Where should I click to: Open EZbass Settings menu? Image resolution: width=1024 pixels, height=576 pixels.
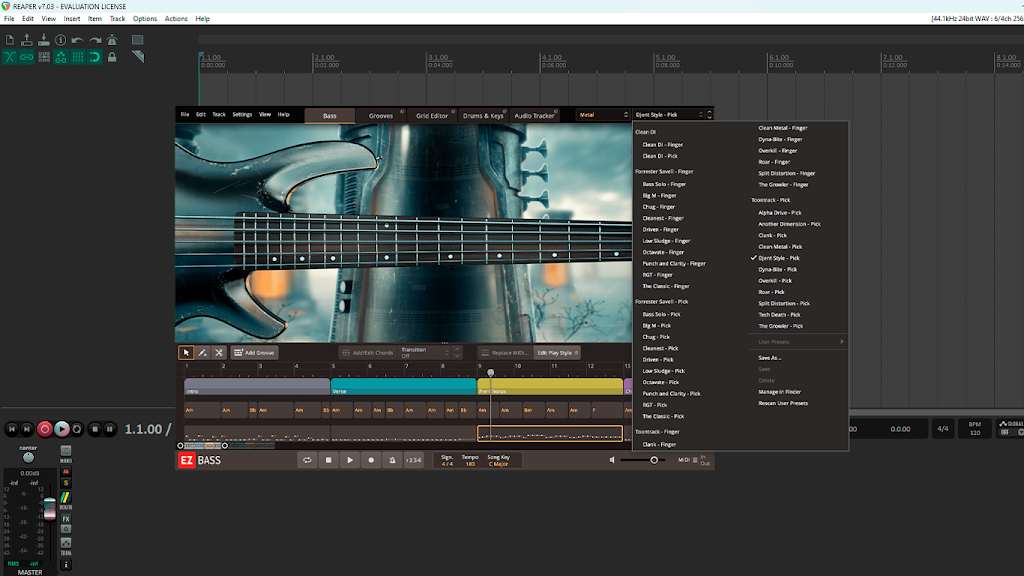pyautogui.click(x=242, y=115)
